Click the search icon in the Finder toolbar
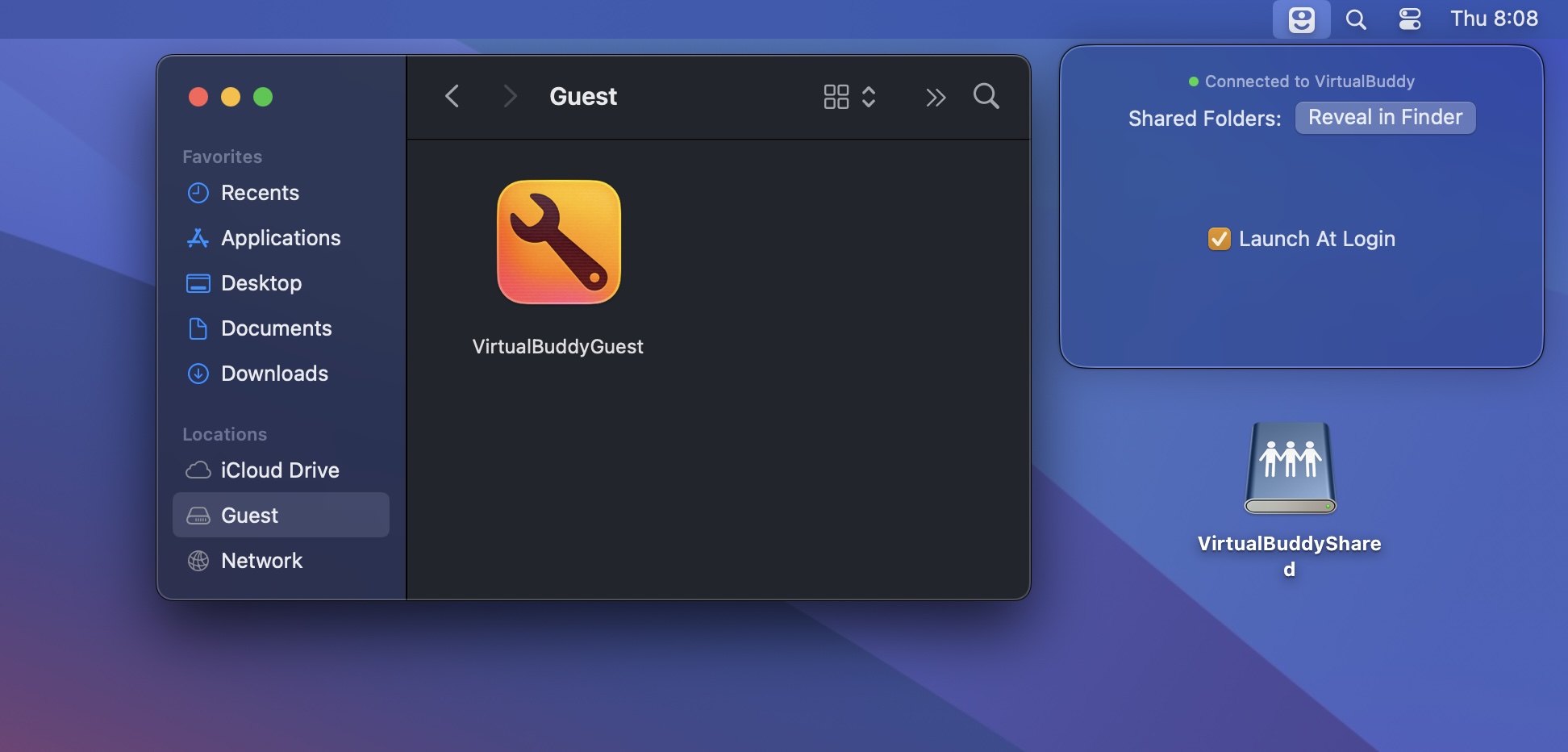The image size is (1568, 752). click(x=986, y=97)
